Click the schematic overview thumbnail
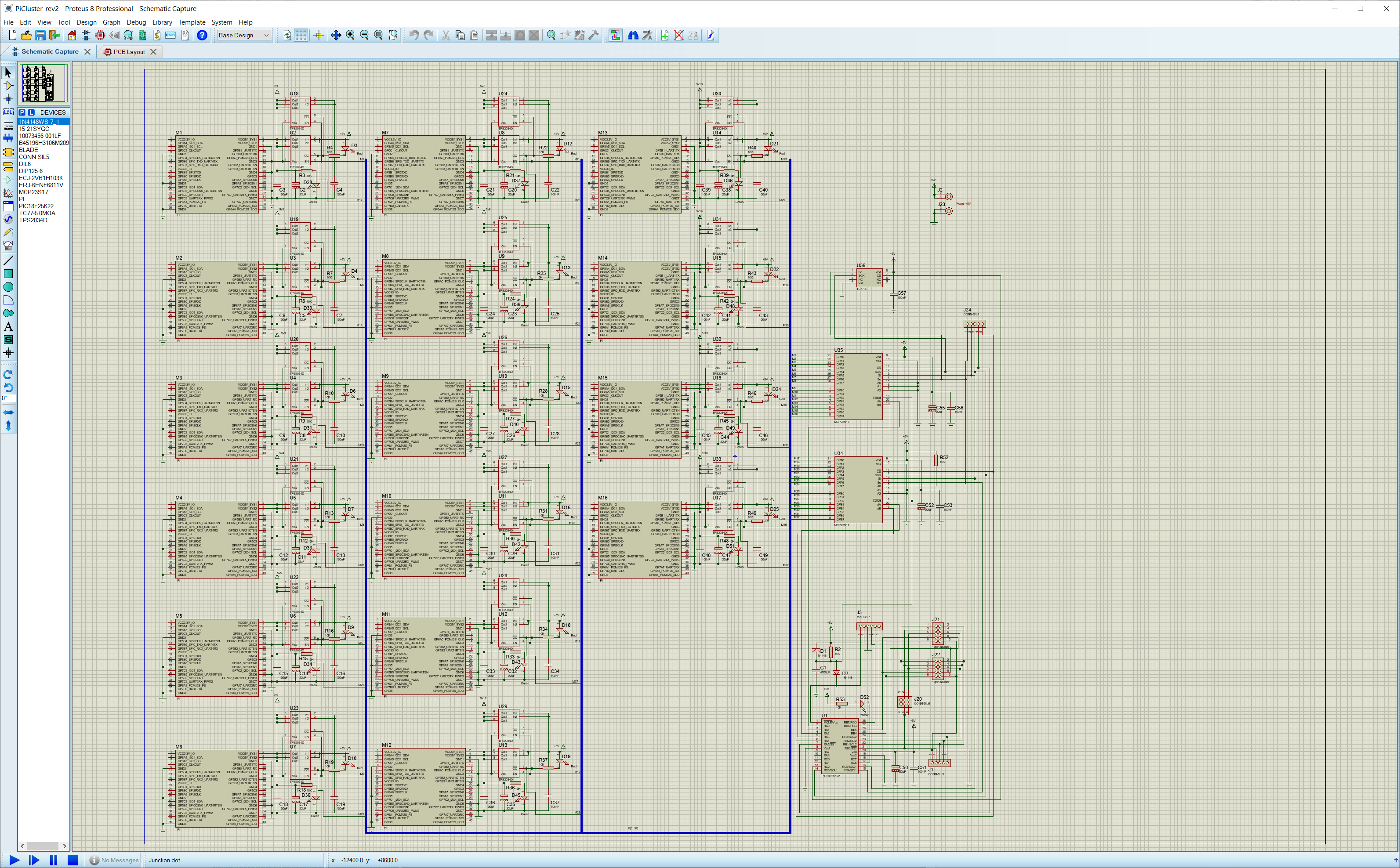 [44, 83]
